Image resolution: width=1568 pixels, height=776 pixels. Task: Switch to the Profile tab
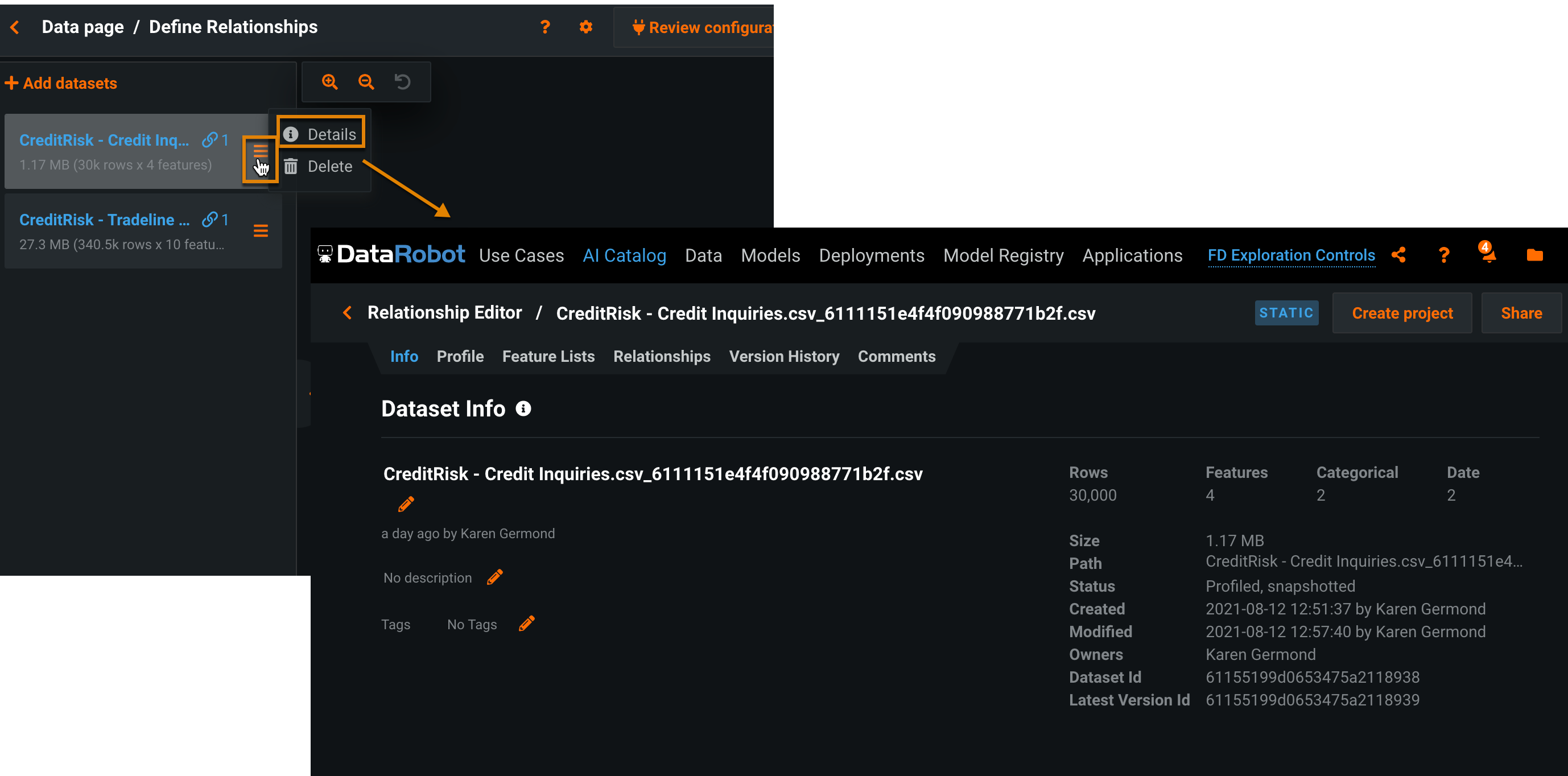(x=460, y=356)
